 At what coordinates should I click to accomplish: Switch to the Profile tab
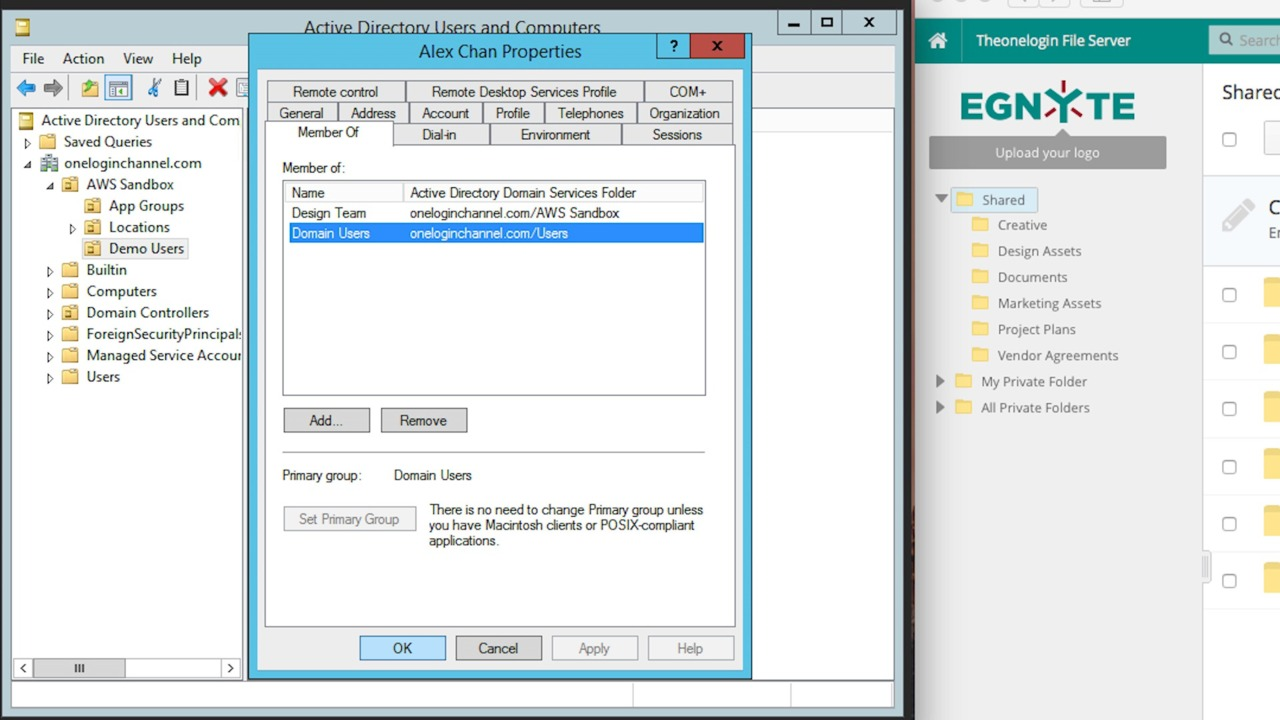(513, 113)
